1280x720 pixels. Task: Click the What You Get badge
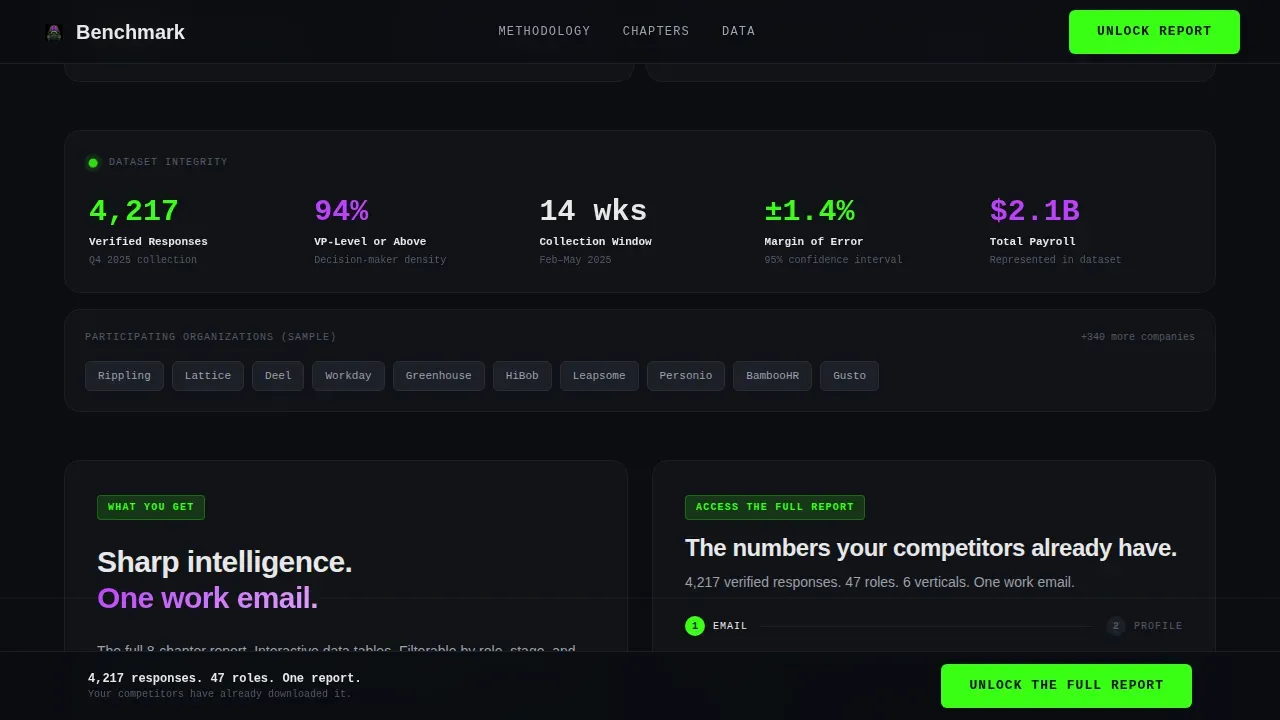pyautogui.click(x=151, y=507)
